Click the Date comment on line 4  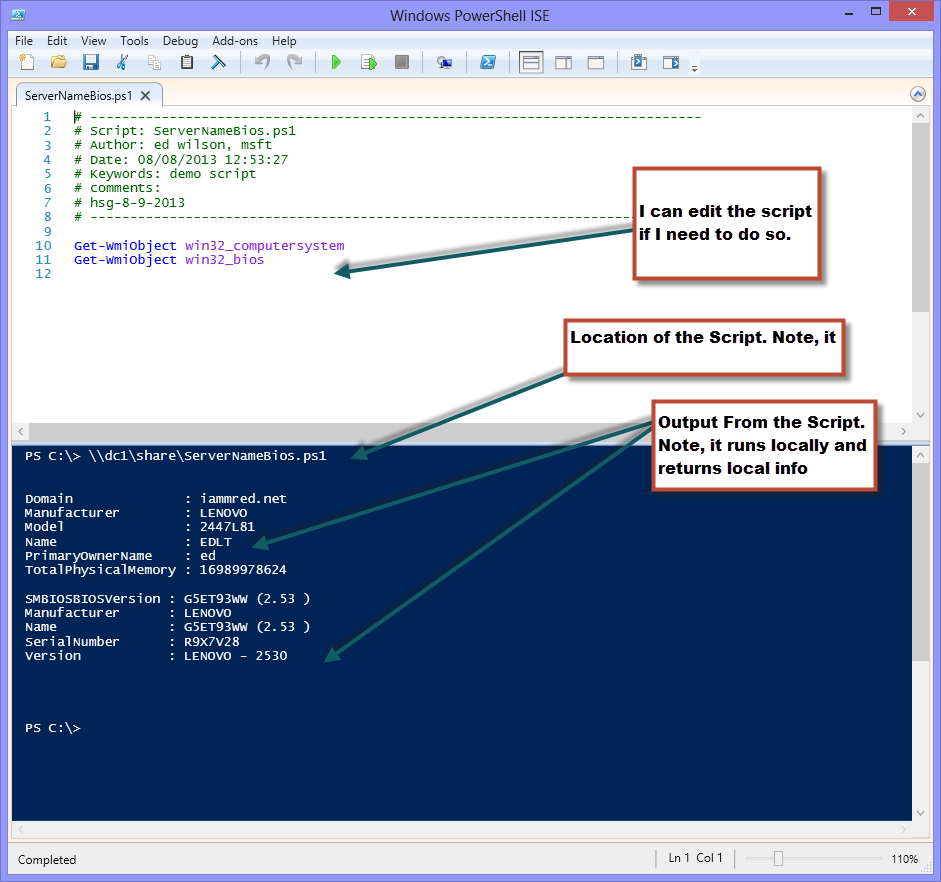pos(181,160)
